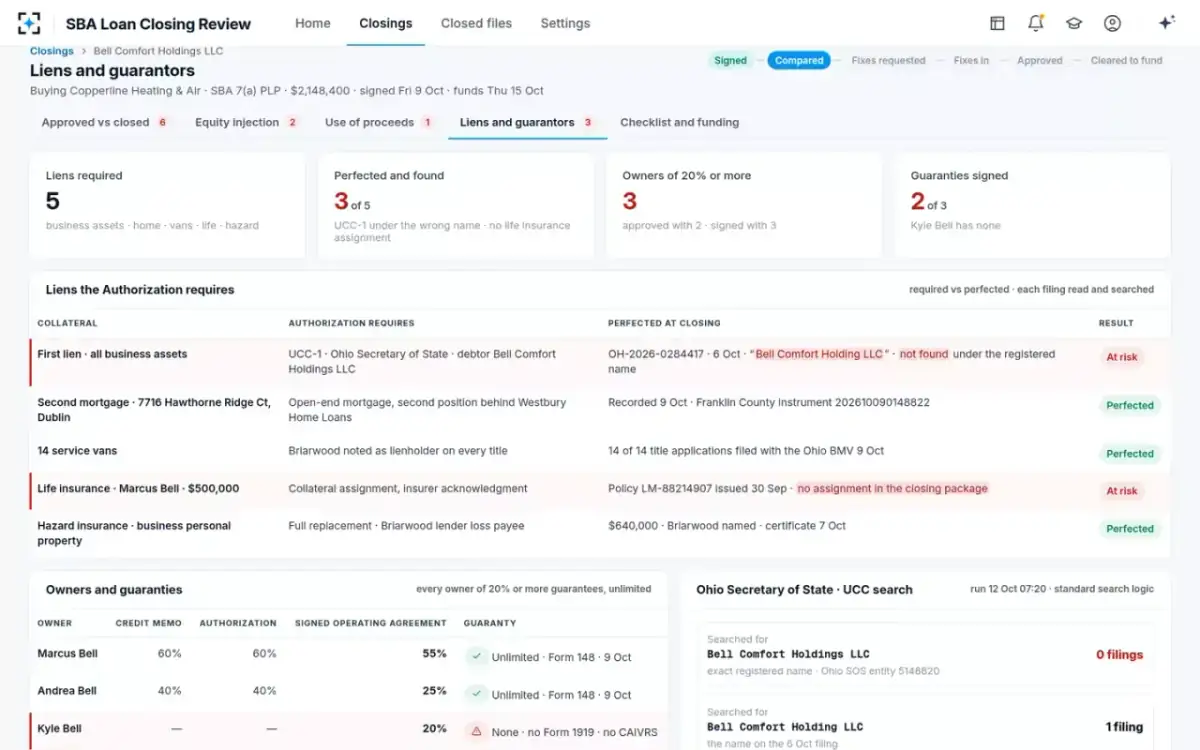1200x750 pixels.
Task: Switch to the Approved vs closed tab
Action: click(x=105, y=122)
